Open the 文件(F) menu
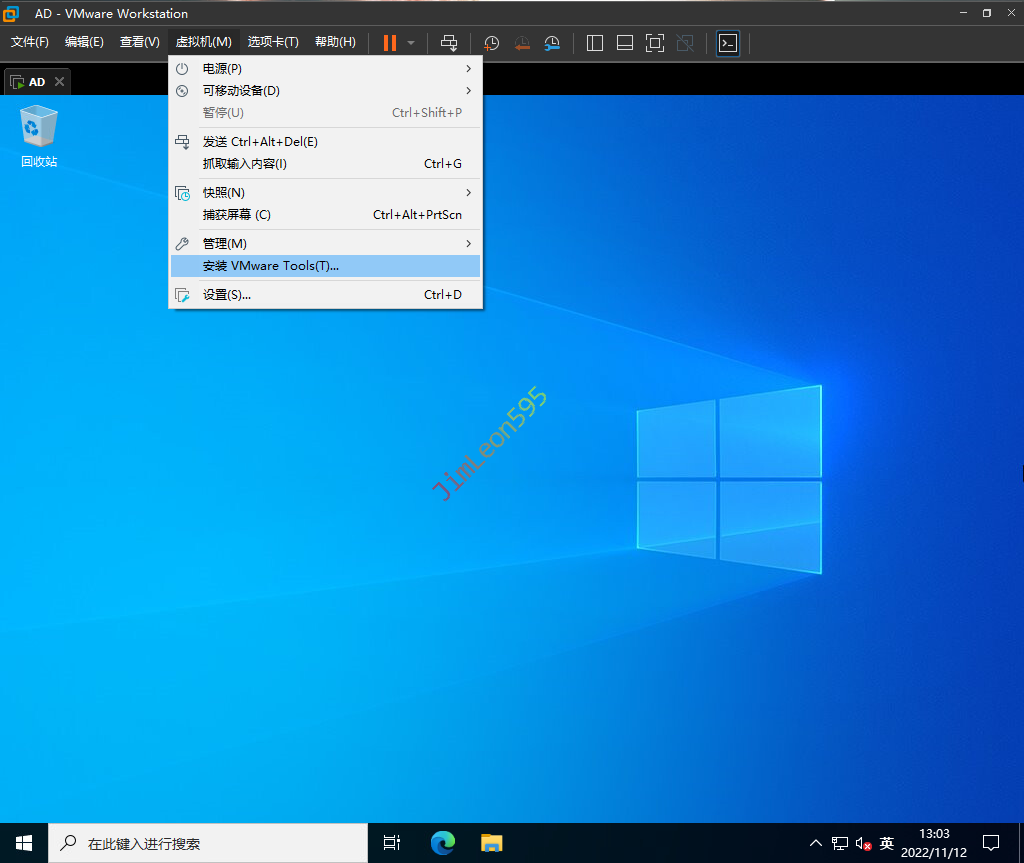Viewport: 1024px width, 863px height. pos(30,42)
